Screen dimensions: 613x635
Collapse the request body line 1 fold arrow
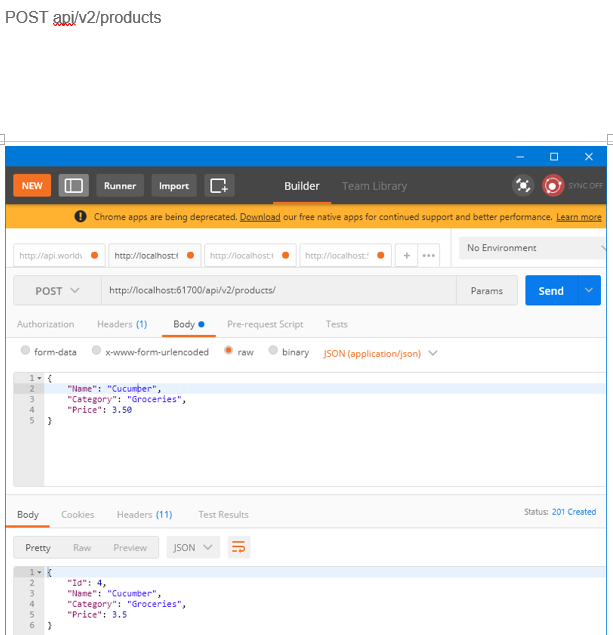[39, 378]
